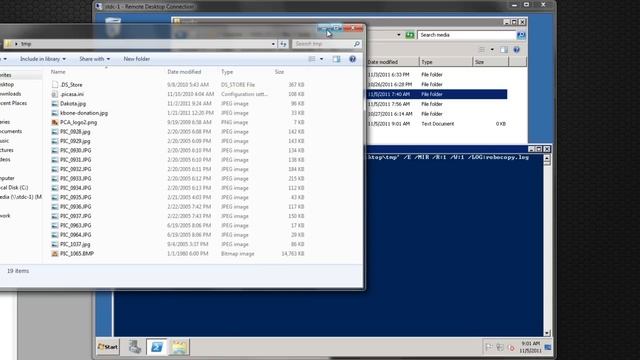This screenshot has height=360, width=640.
Task: Select the PIC_0936.JPG file
Action: [x=76, y=207]
